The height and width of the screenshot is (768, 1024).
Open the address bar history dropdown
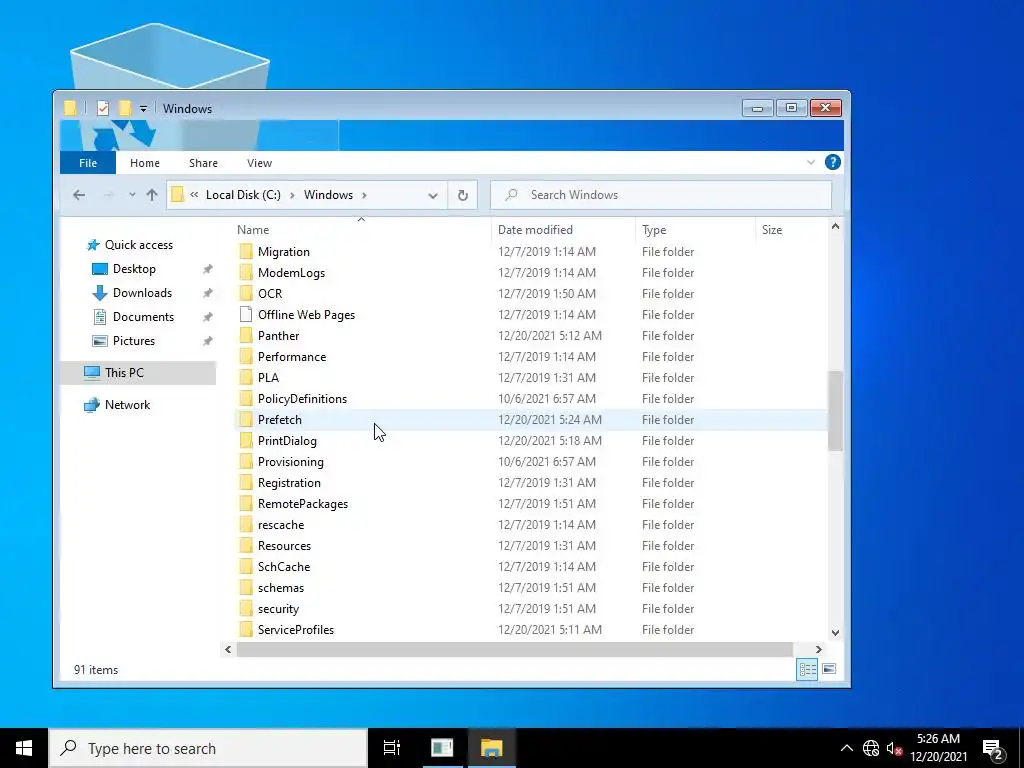[432, 195]
